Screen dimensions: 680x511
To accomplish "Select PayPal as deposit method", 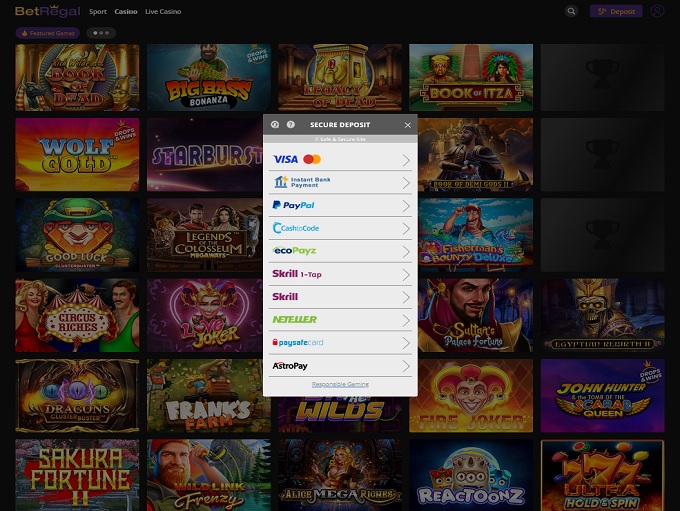I will (340, 206).
